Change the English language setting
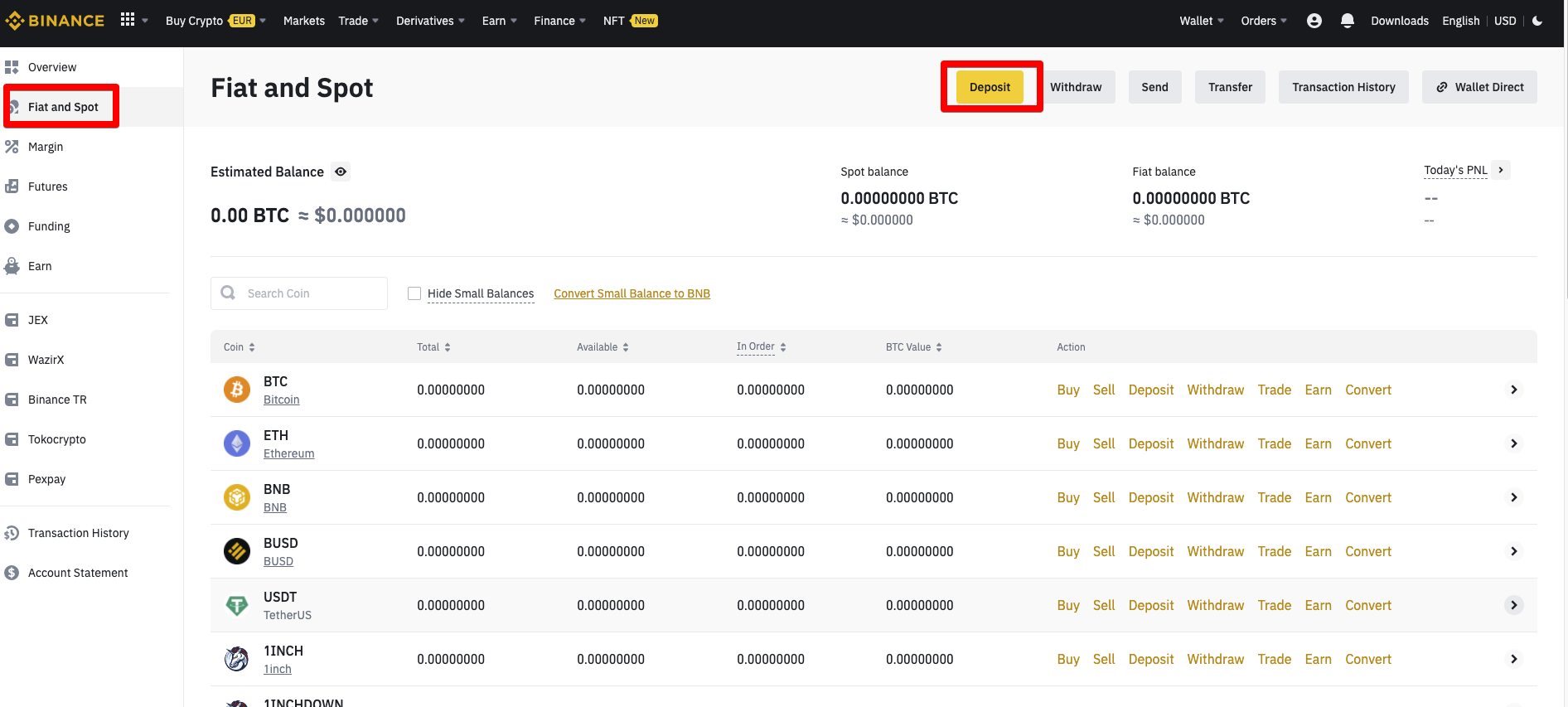 1460,21
